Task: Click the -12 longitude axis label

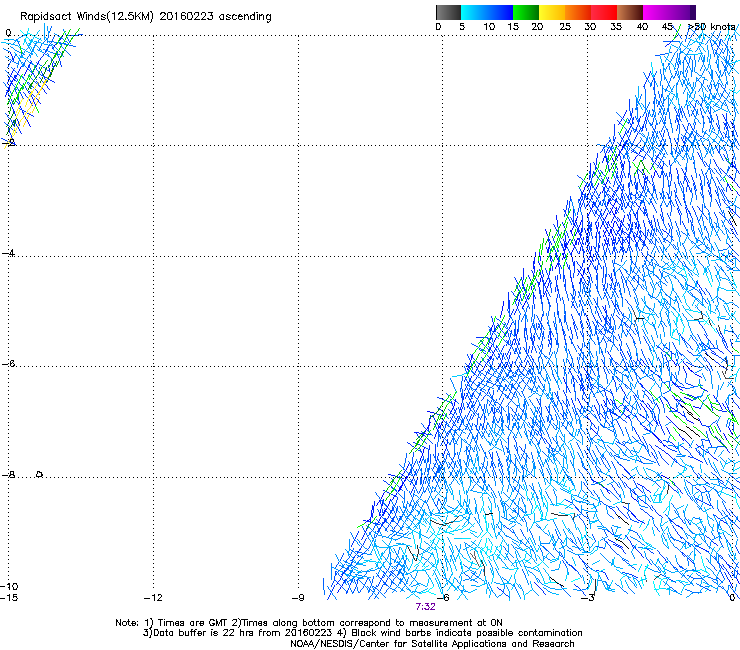Action: click(153, 598)
